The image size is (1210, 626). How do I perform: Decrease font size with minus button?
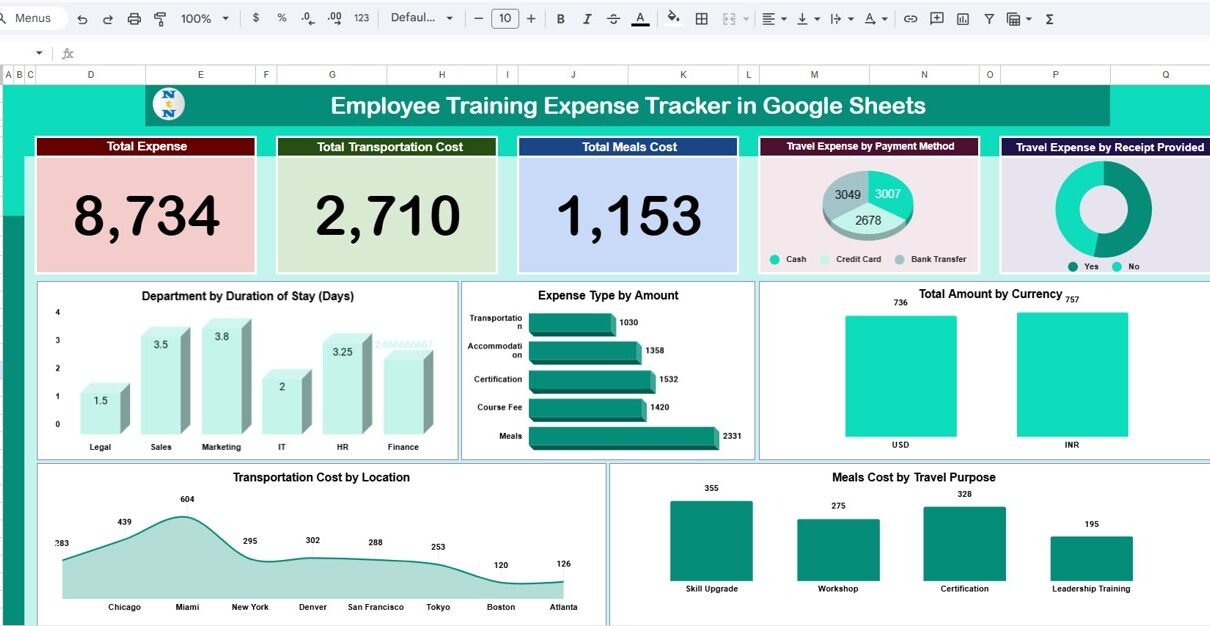479,19
